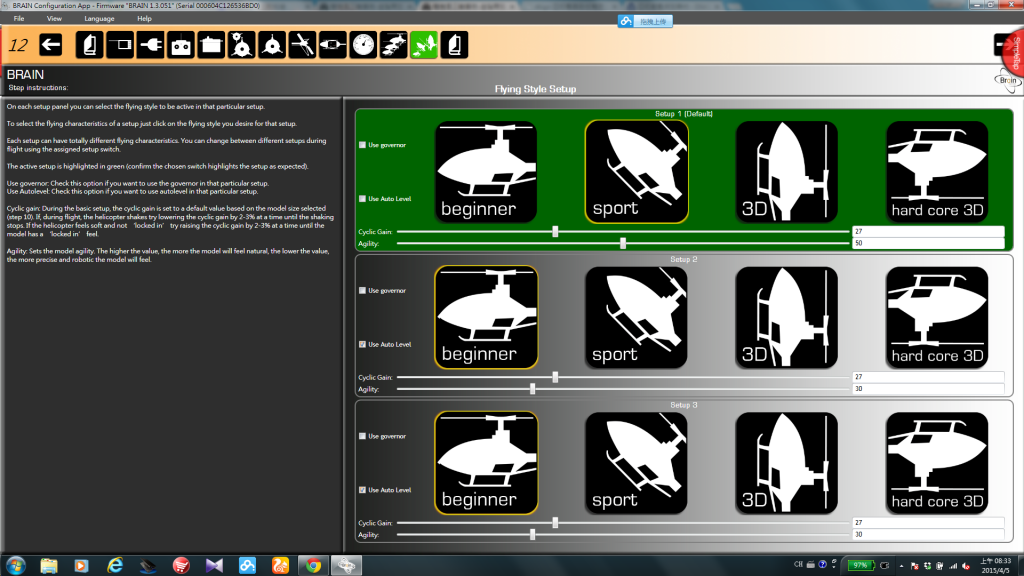Choose 3D style in Setup 1
Viewport: 1024px width, 576px height.
tap(786, 172)
